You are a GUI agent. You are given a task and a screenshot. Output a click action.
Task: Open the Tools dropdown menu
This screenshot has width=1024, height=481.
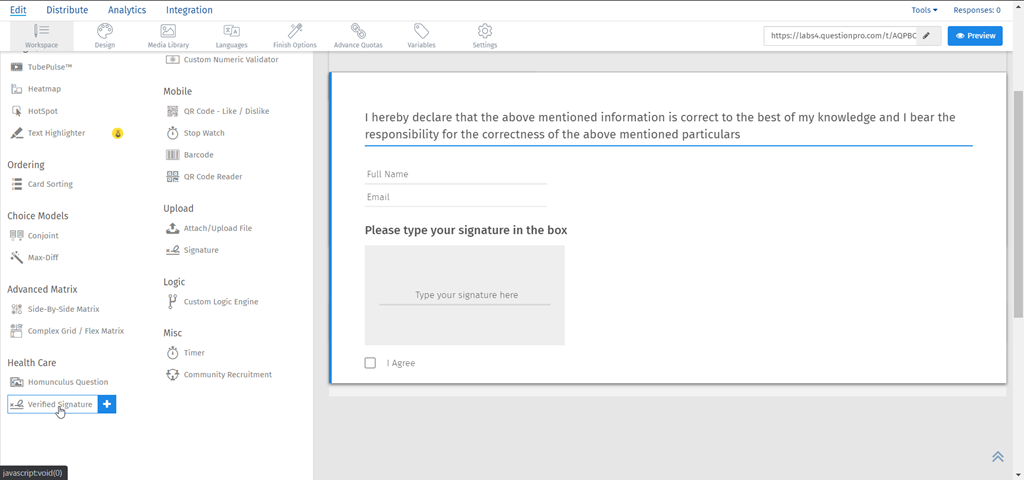pyautogui.click(x=924, y=10)
